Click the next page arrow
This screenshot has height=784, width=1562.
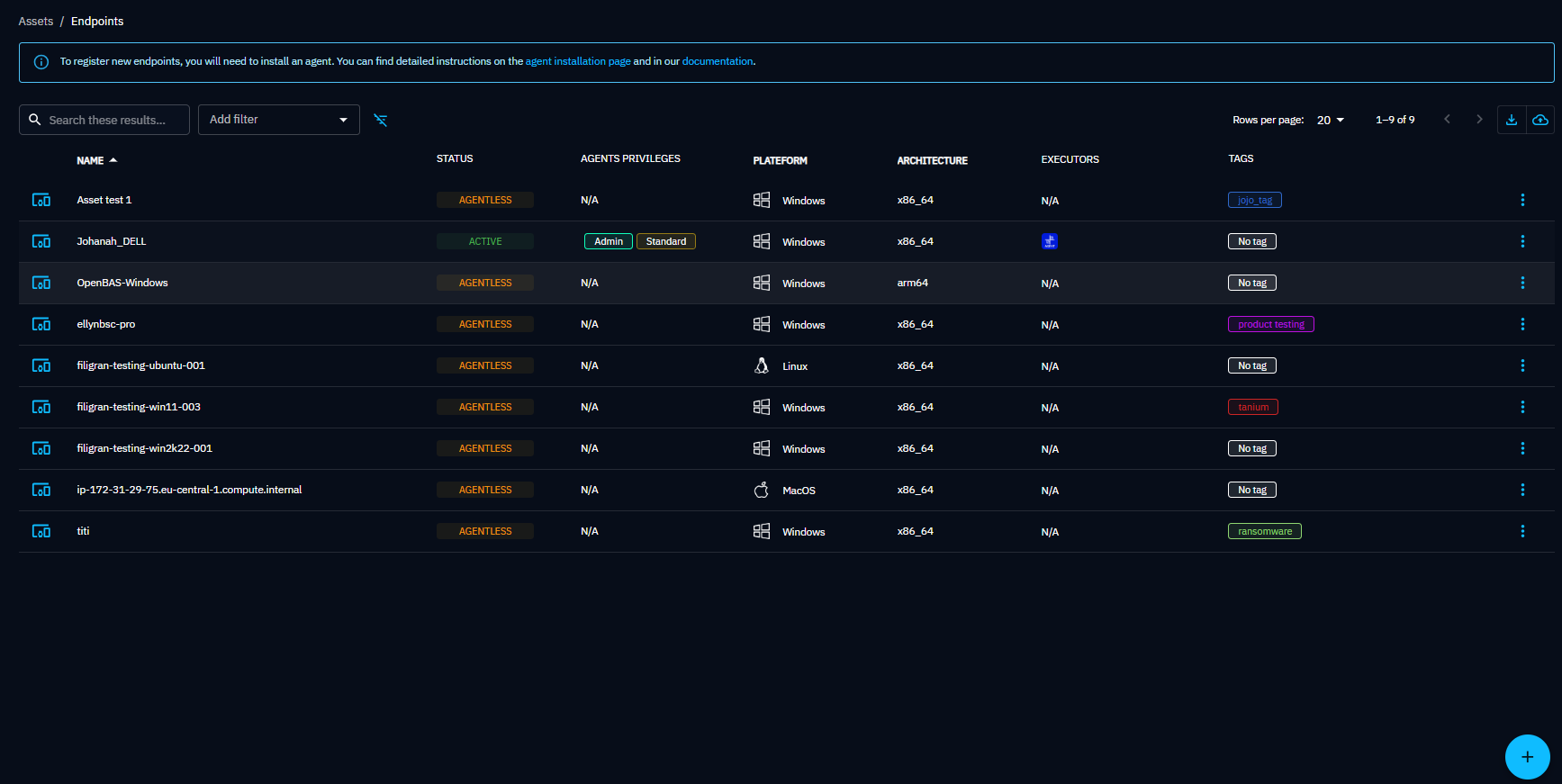1478,120
